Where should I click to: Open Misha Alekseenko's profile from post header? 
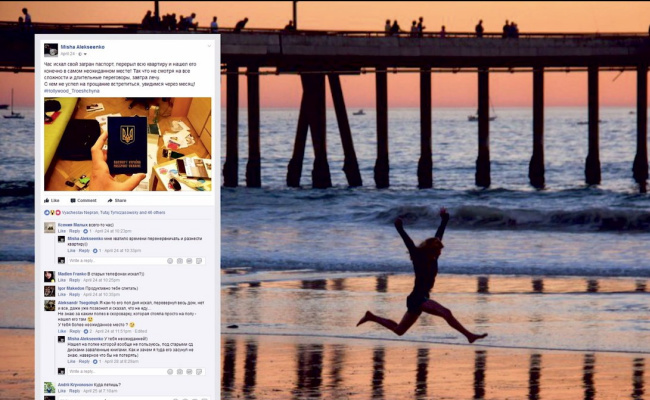coord(83,46)
